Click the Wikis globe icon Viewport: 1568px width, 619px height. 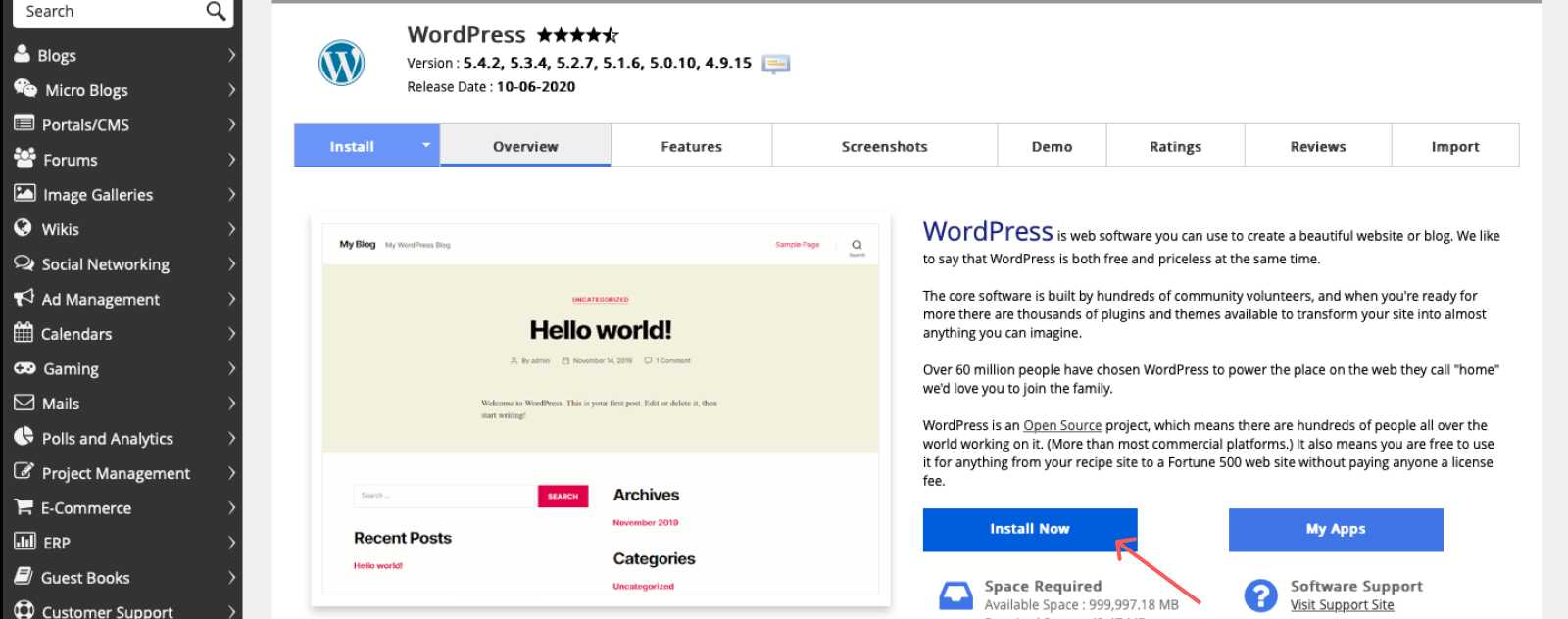pyautogui.click(x=24, y=228)
